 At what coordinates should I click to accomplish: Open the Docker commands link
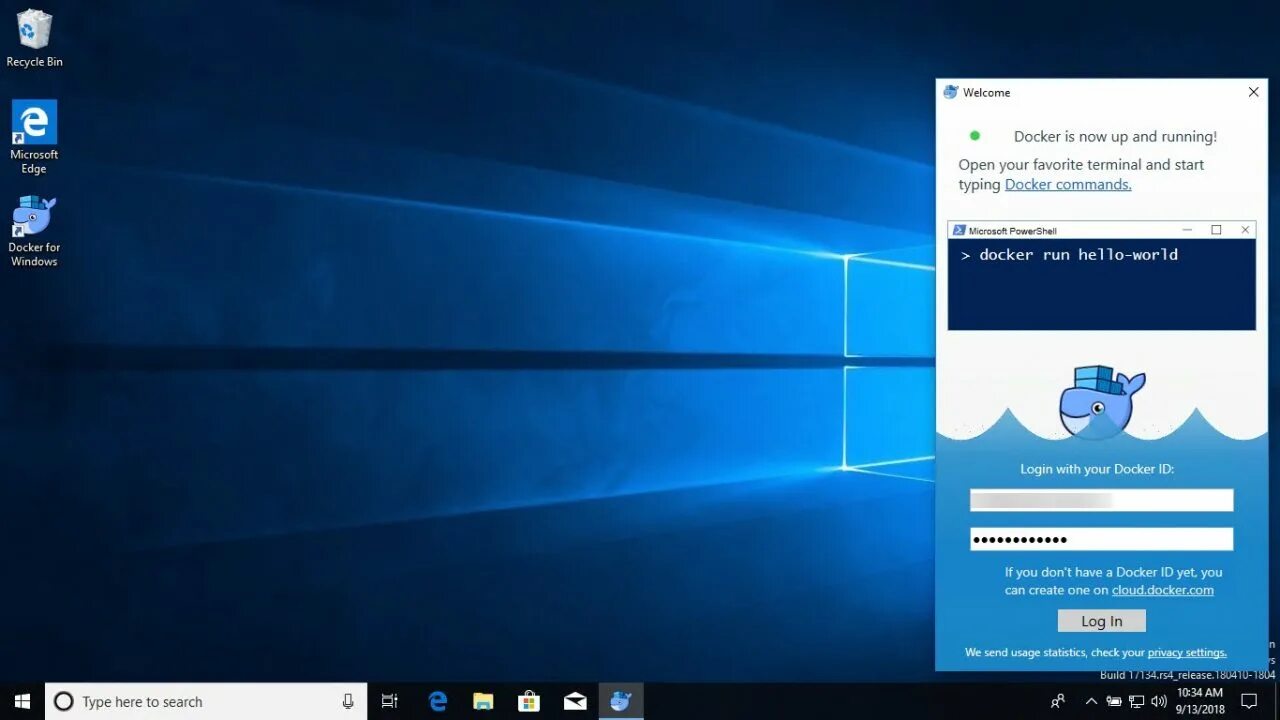tap(1068, 184)
